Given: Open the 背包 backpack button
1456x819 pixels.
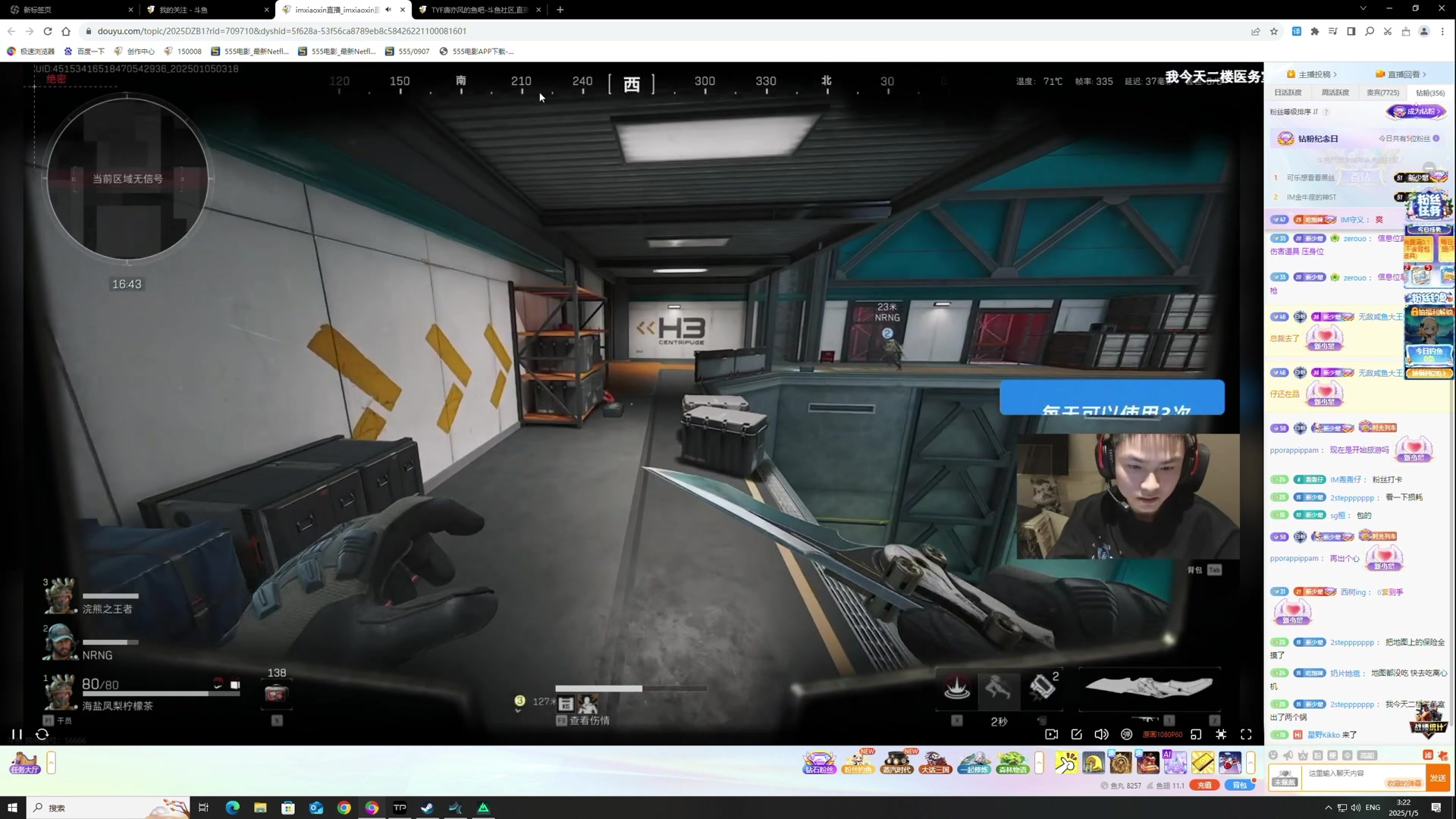Looking at the screenshot, I should [1240, 786].
